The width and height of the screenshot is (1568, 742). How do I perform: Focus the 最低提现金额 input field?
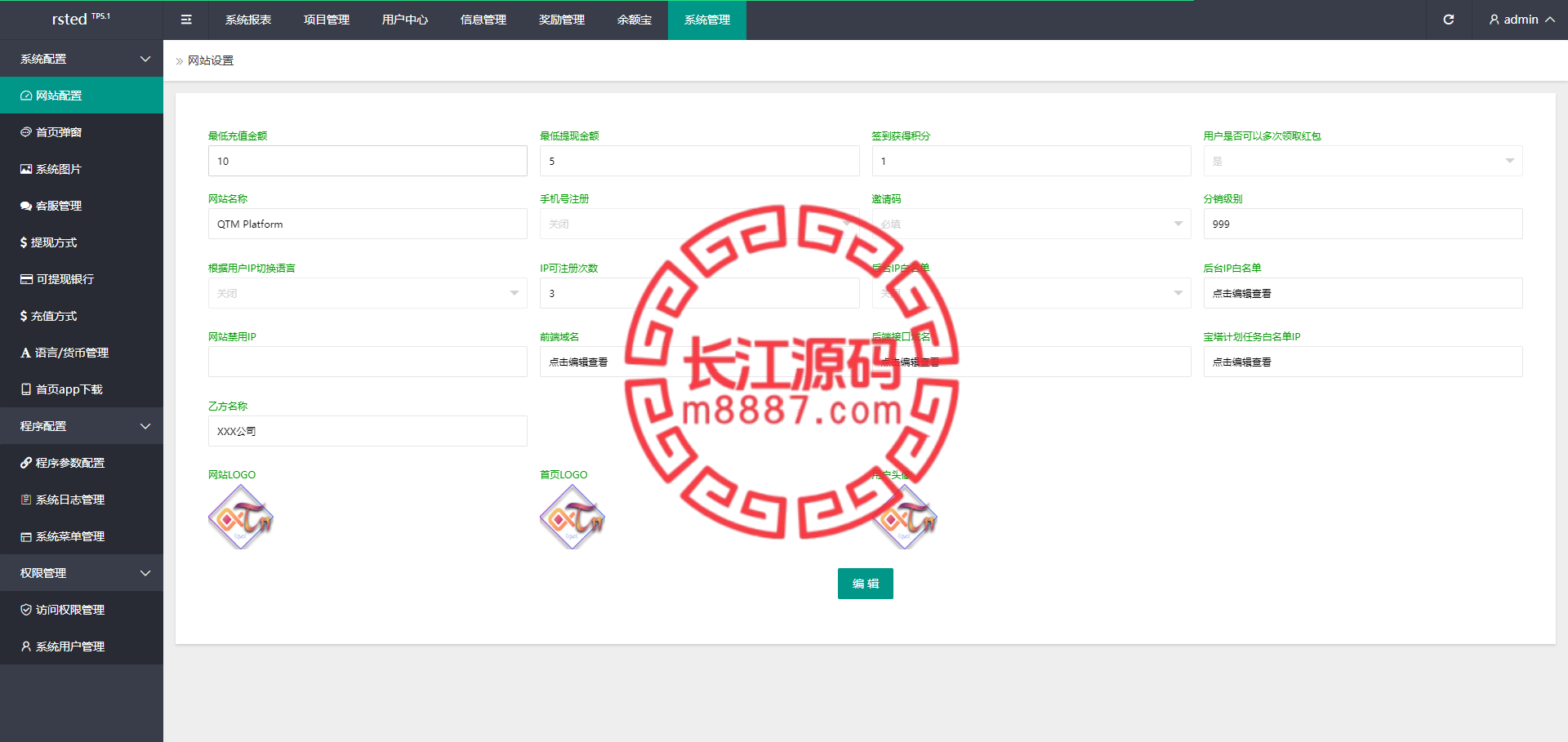[700, 161]
